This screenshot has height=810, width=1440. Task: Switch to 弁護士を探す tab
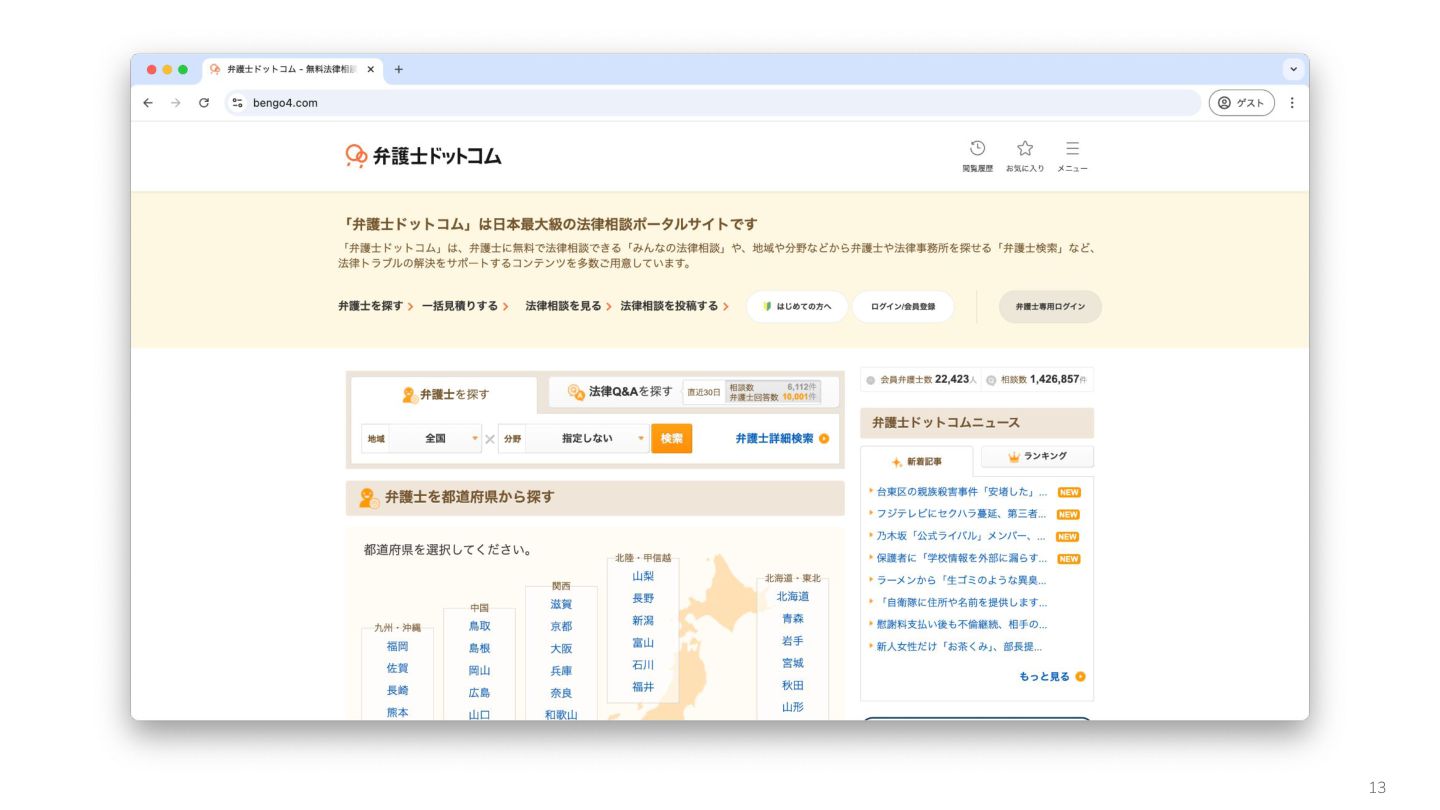pyautogui.click(x=444, y=394)
